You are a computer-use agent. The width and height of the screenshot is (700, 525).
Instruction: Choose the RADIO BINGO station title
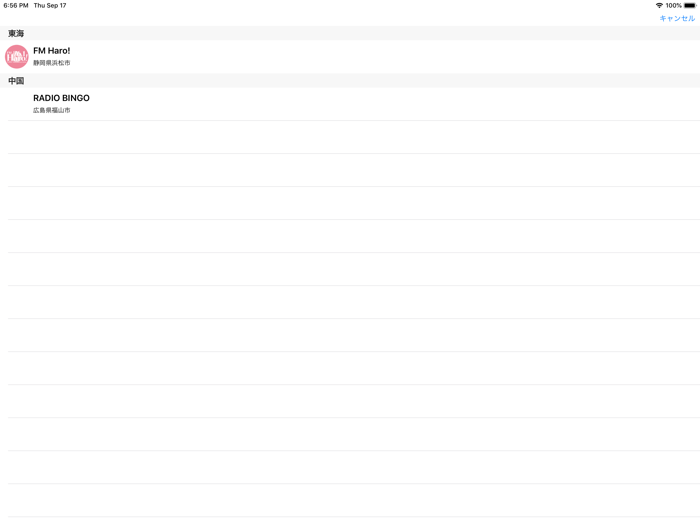tap(61, 98)
